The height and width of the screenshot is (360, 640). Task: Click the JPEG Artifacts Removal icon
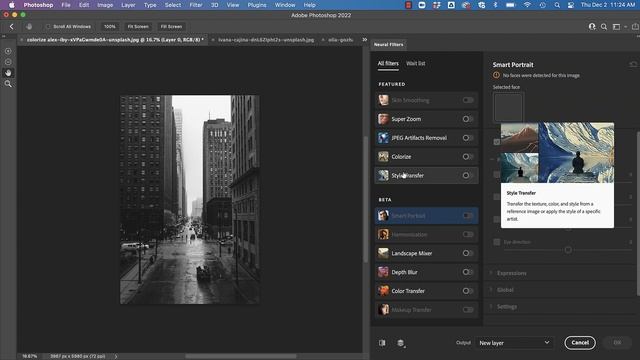[x=383, y=138]
